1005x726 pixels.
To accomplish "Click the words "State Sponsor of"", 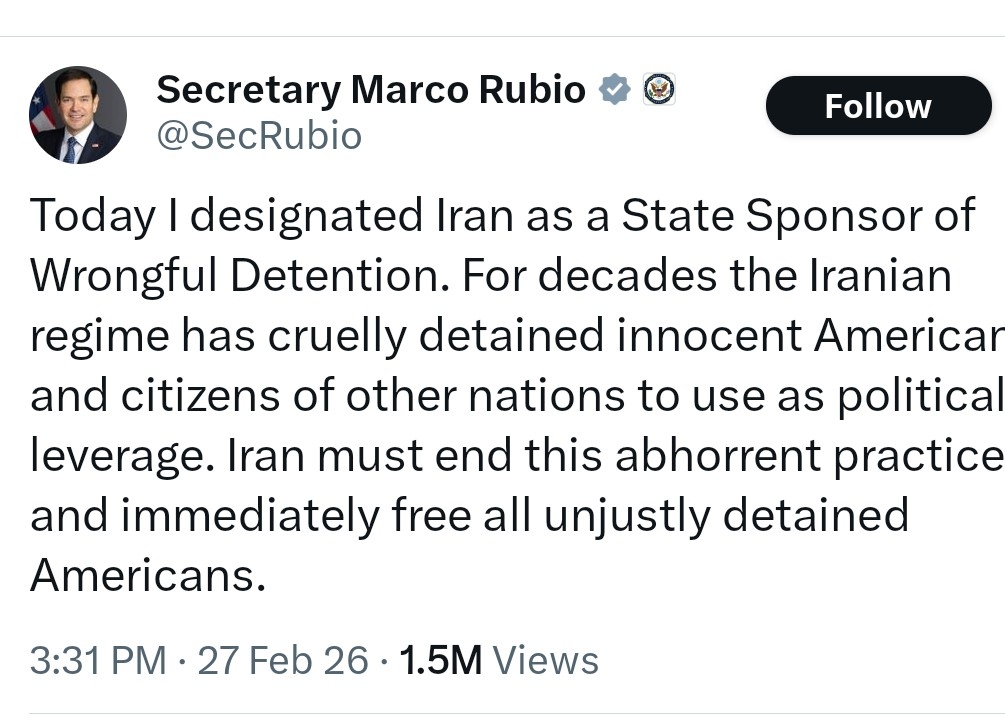I will tap(798, 217).
